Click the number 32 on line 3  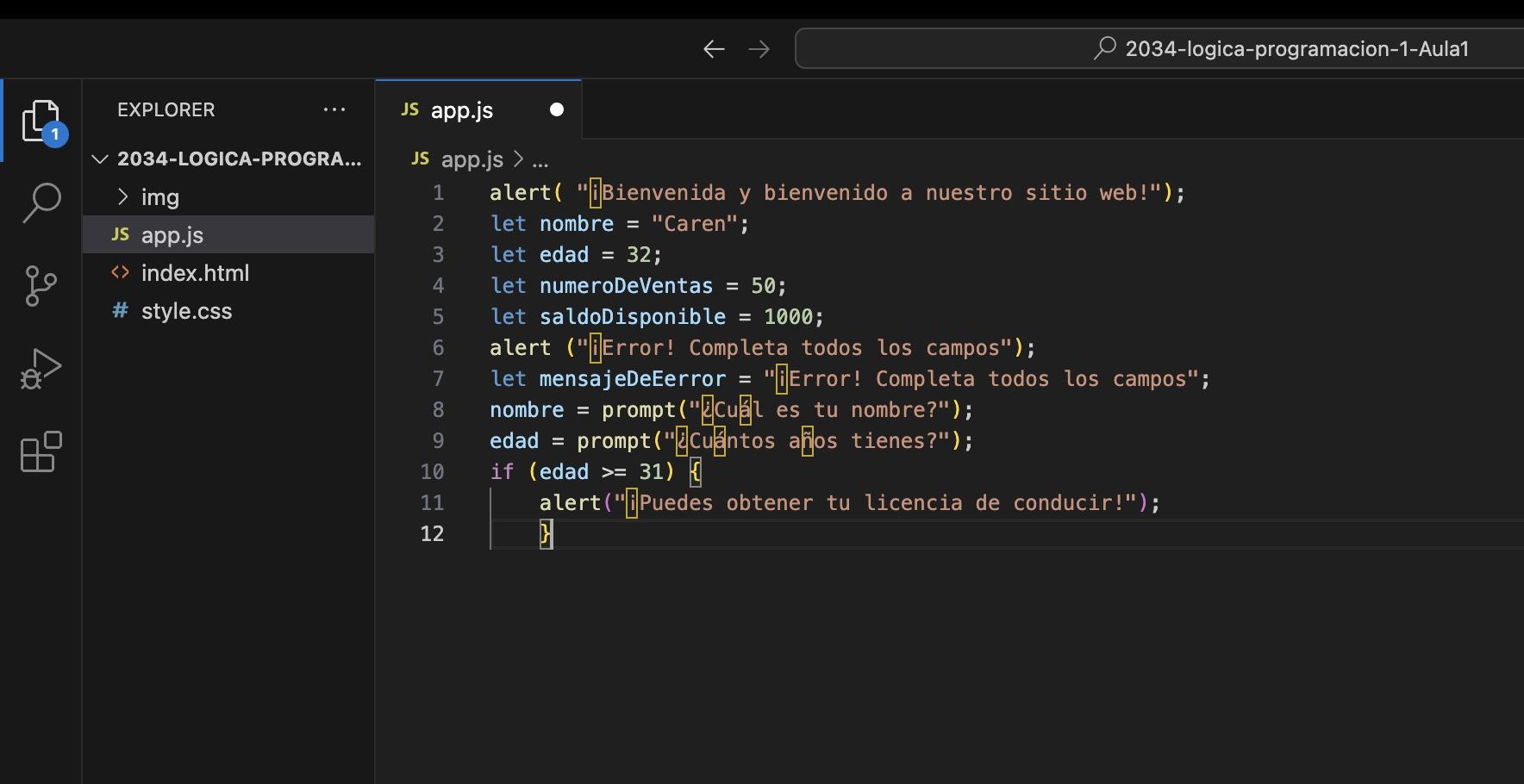coord(638,254)
